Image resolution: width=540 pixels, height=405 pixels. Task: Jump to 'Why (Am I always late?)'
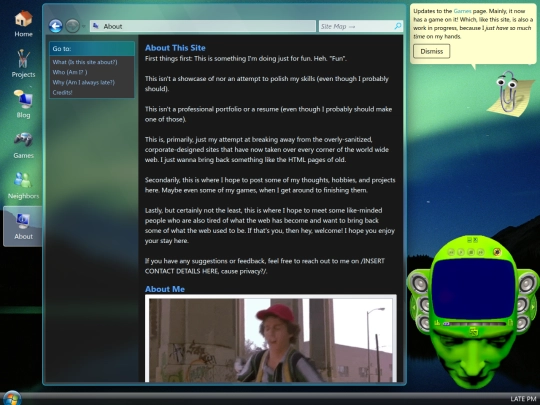click(84, 82)
